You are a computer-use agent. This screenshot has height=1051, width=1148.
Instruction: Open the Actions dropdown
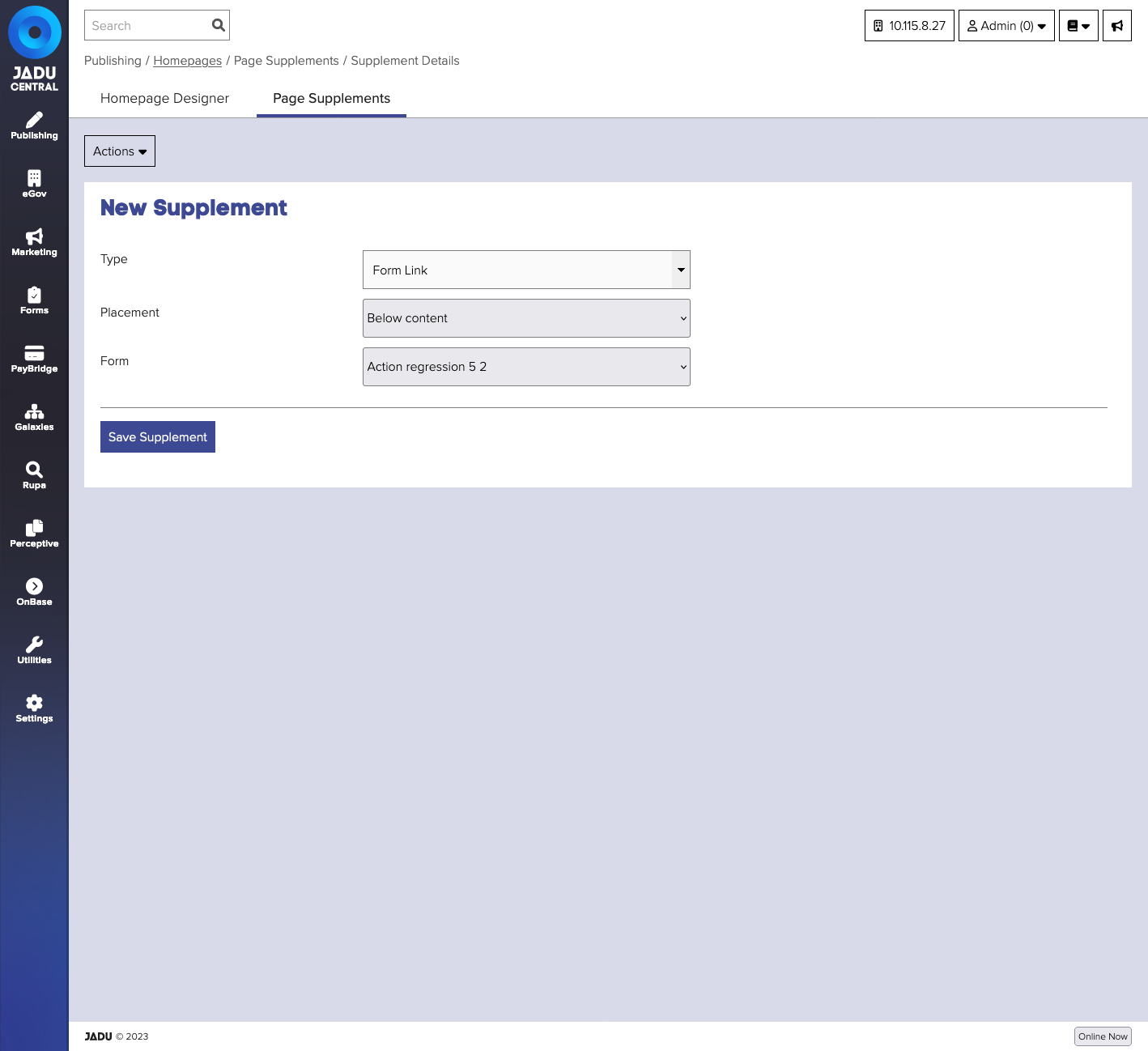coord(120,151)
